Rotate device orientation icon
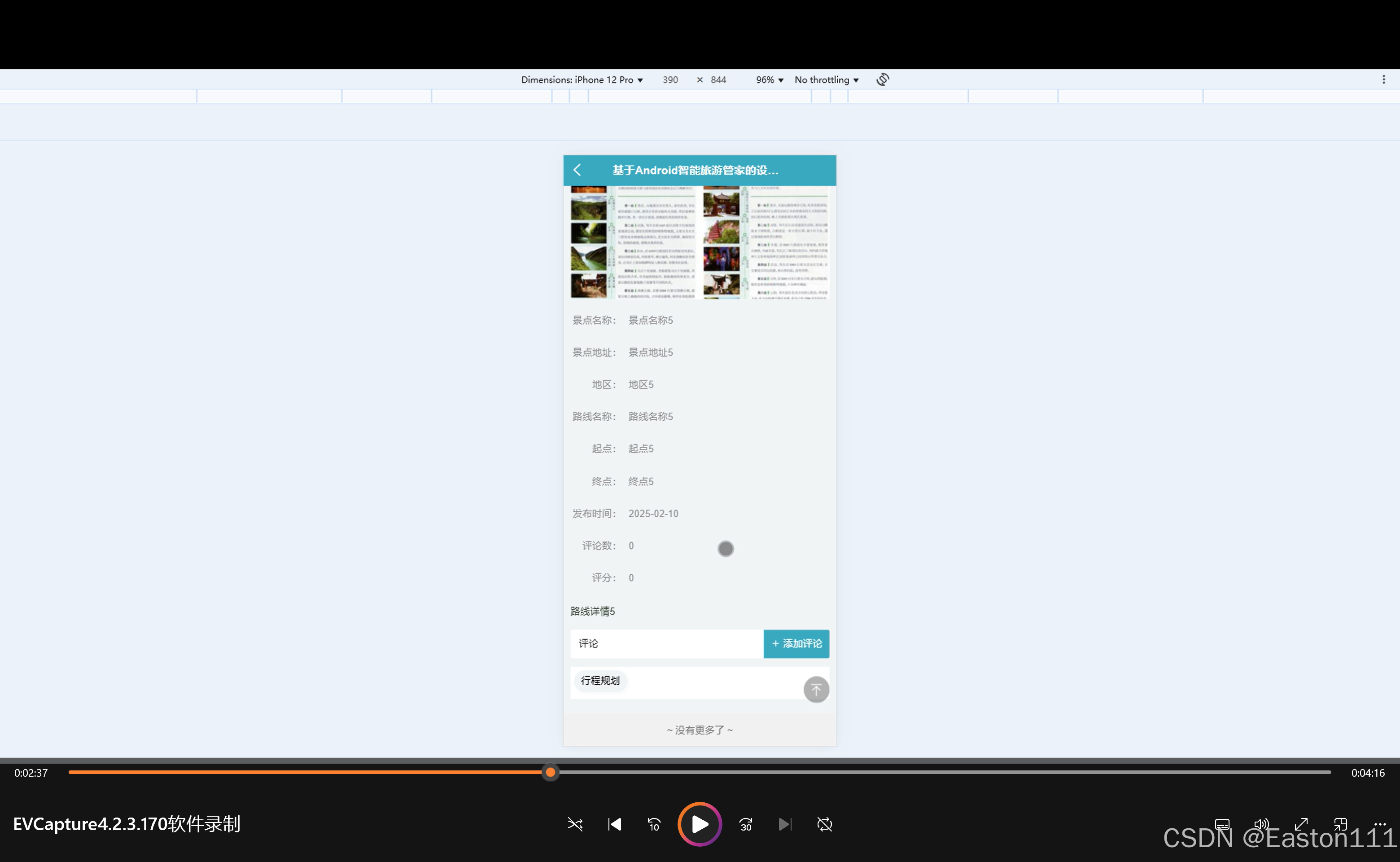Viewport: 1400px width, 862px height. pyautogui.click(x=882, y=80)
